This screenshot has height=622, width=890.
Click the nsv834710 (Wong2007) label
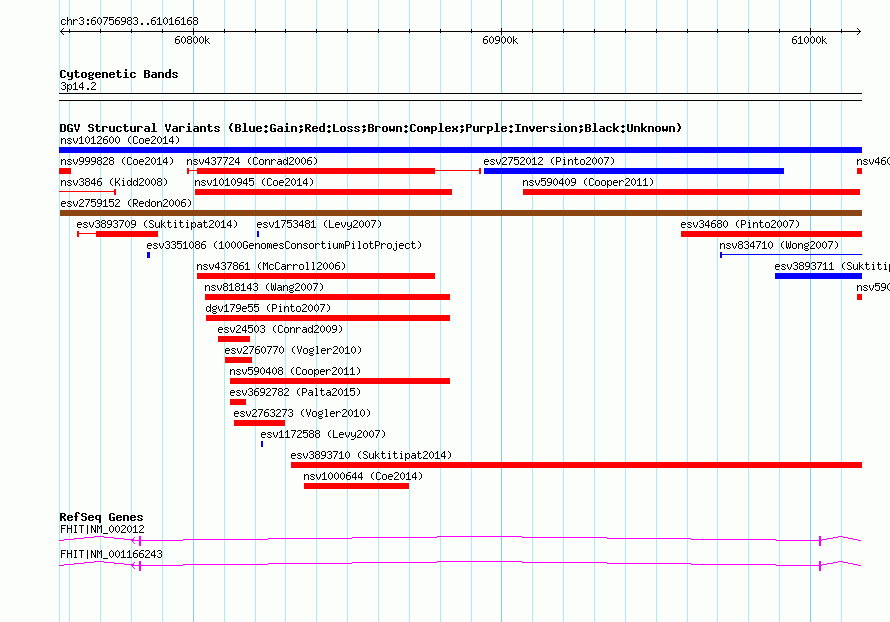click(779, 245)
